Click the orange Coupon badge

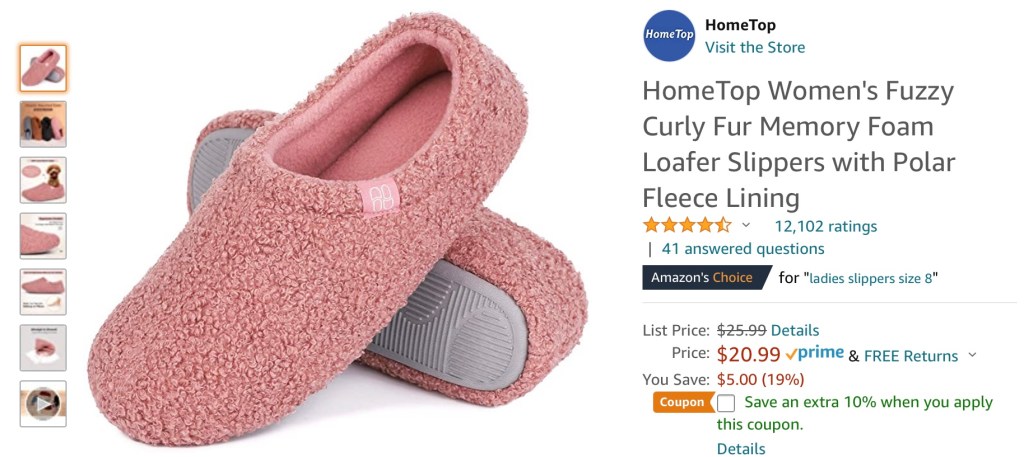[680, 402]
